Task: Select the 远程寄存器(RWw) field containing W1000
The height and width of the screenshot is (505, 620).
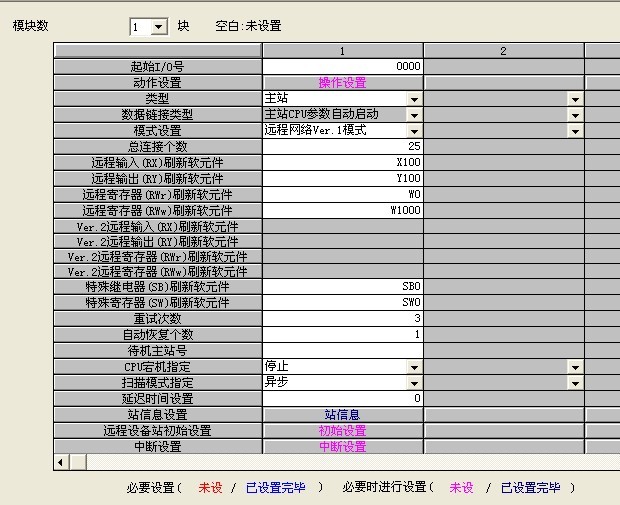Action: coord(343,211)
